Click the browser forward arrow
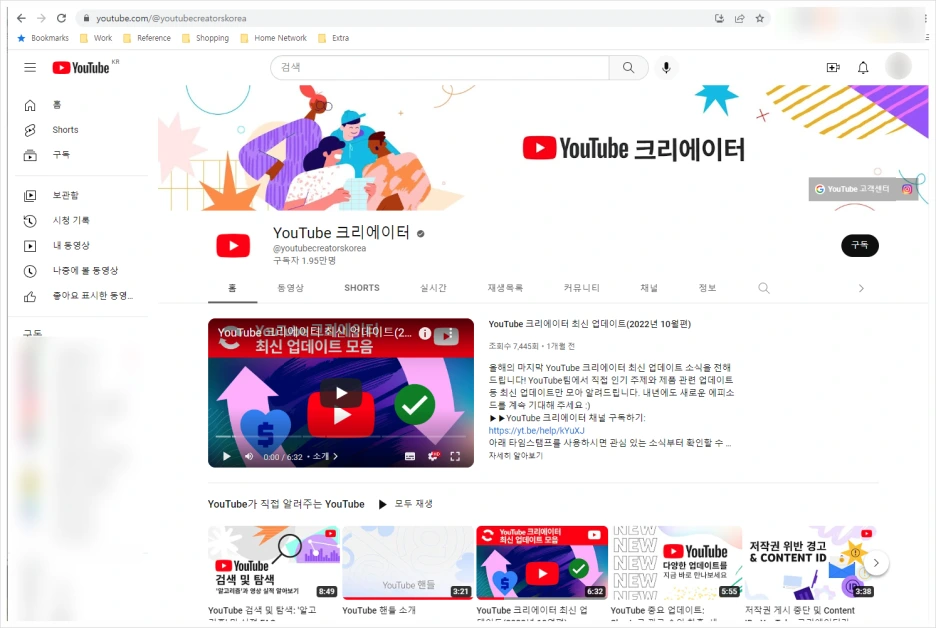The height and width of the screenshot is (628, 936). (41, 18)
